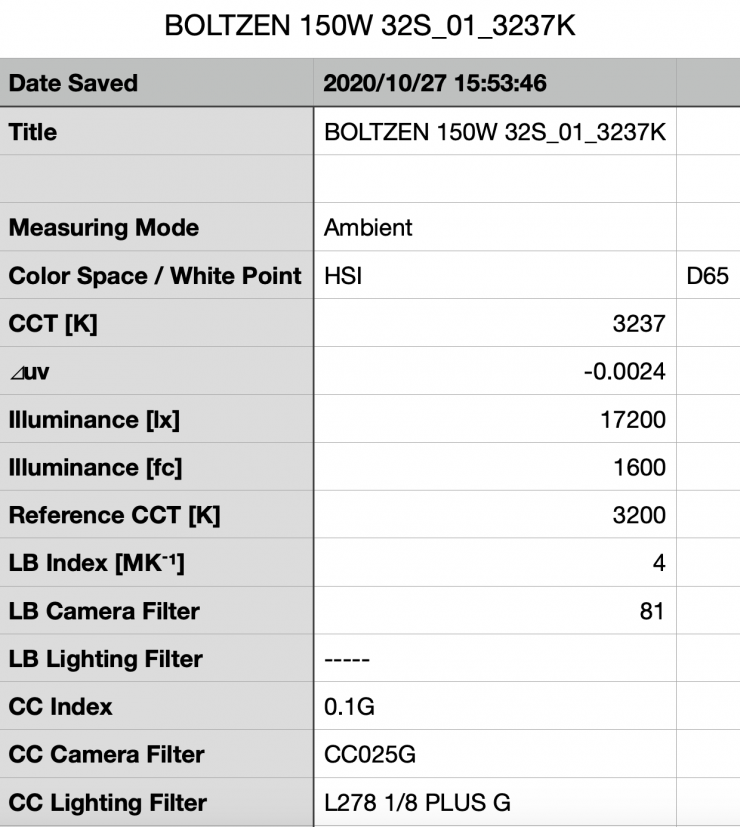Click the BOLTZEN 150W 32S_01_3237K heading
This screenshot has height=827, width=740.
pos(369,25)
